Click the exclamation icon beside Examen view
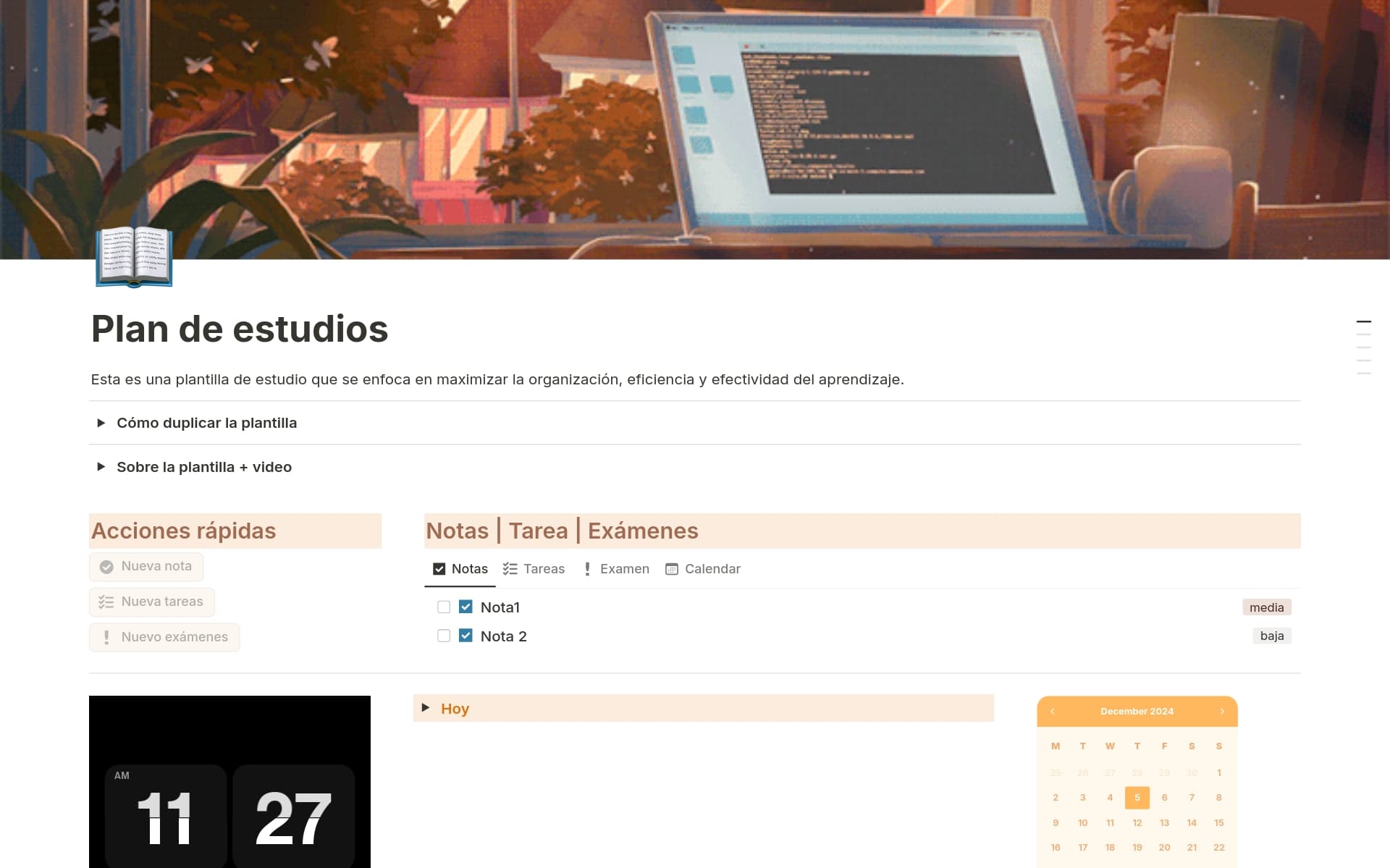The height and width of the screenshot is (868, 1390). click(587, 569)
